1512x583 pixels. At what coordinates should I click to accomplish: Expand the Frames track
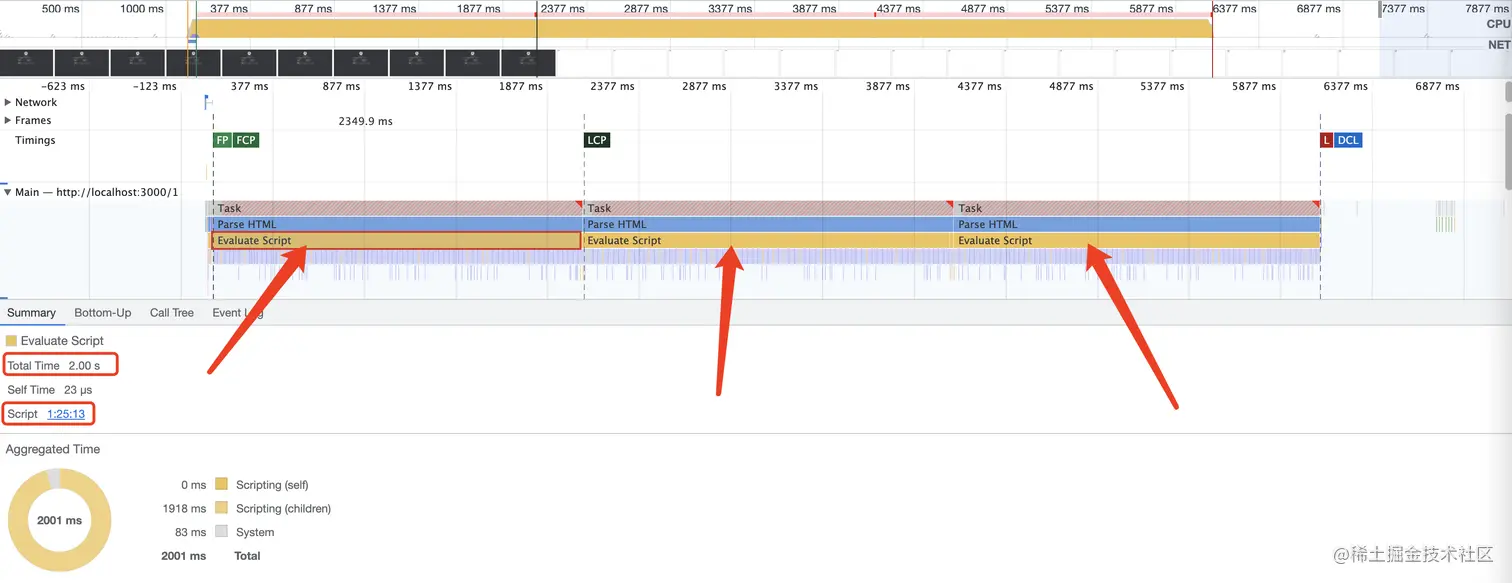coord(9,120)
